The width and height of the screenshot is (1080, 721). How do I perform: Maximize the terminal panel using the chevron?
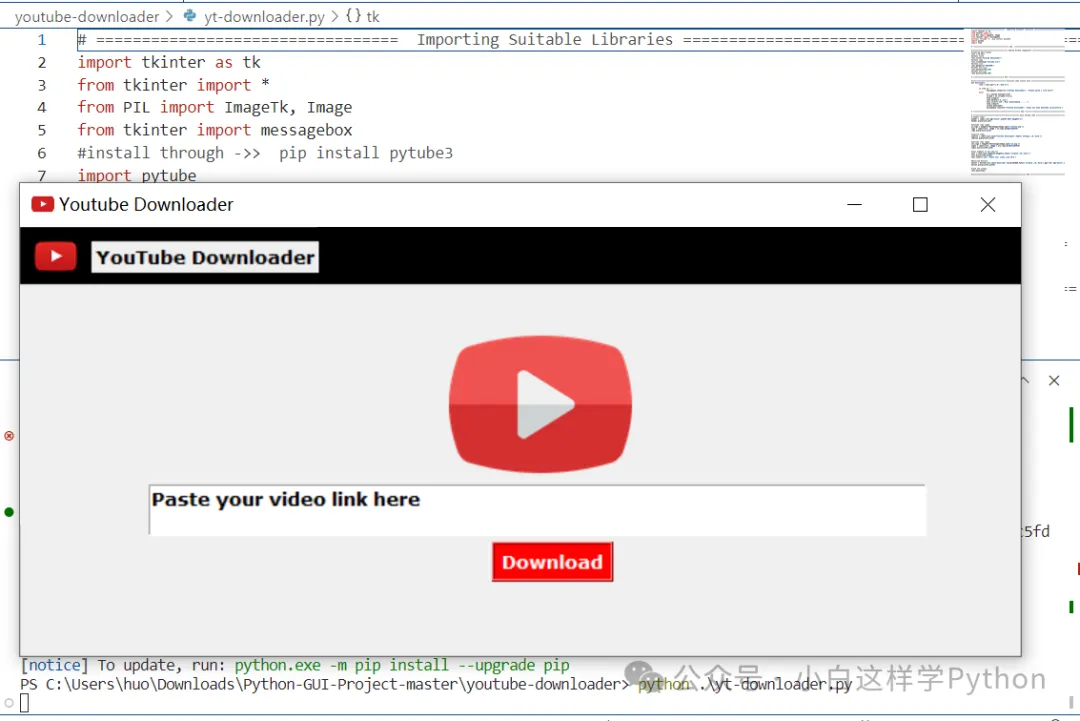[1024, 381]
